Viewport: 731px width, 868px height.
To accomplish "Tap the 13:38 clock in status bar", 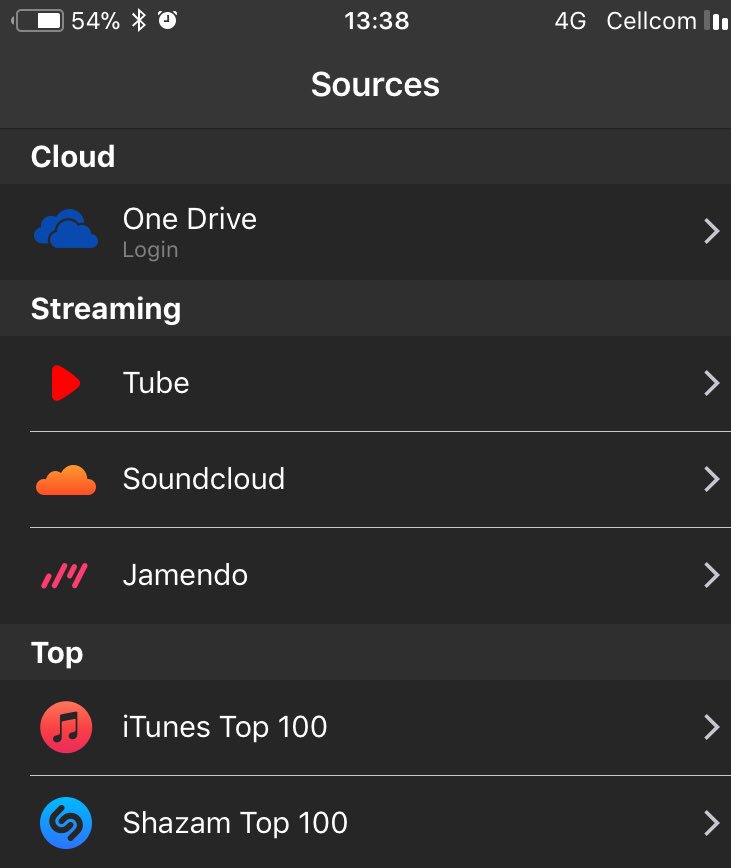I will pyautogui.click(x=376, y=21).
